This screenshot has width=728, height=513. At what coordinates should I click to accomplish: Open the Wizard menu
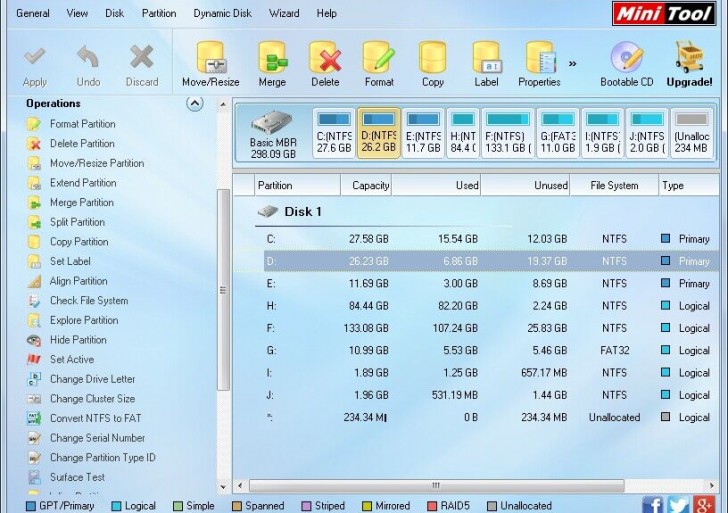tap(284, 13)
